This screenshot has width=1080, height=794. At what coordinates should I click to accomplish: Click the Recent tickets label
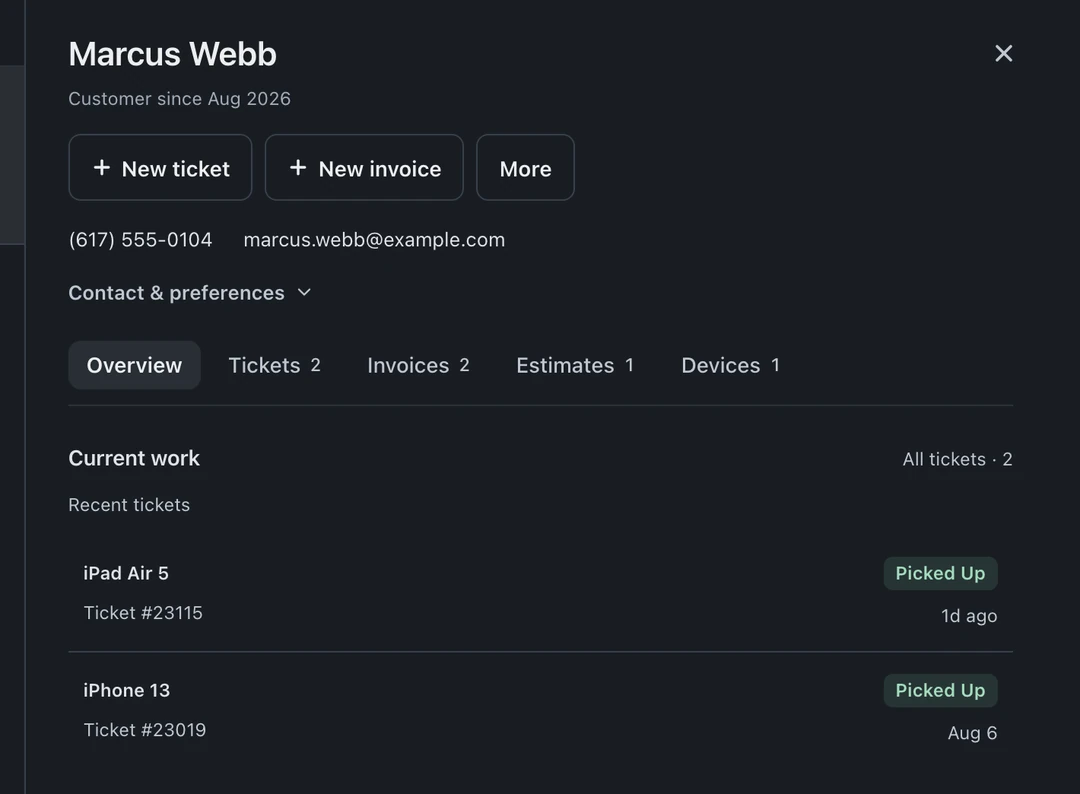(129, 505)
